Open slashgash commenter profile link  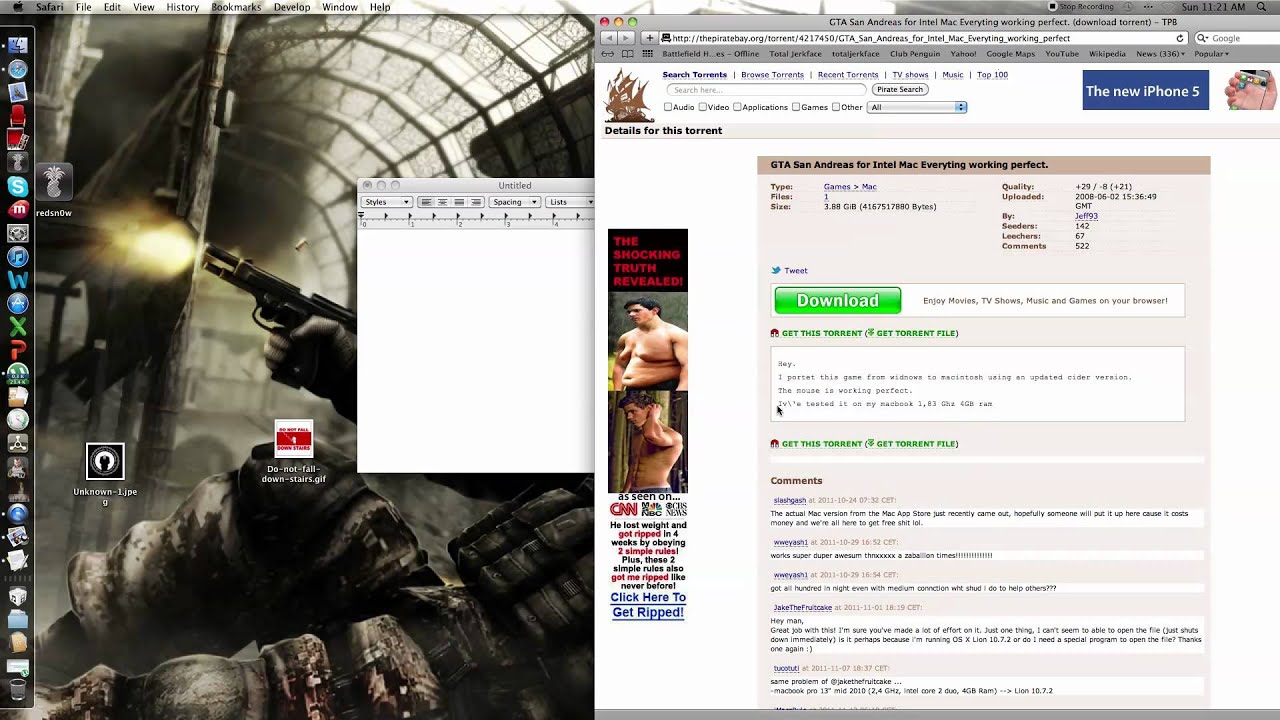point(789,500)
